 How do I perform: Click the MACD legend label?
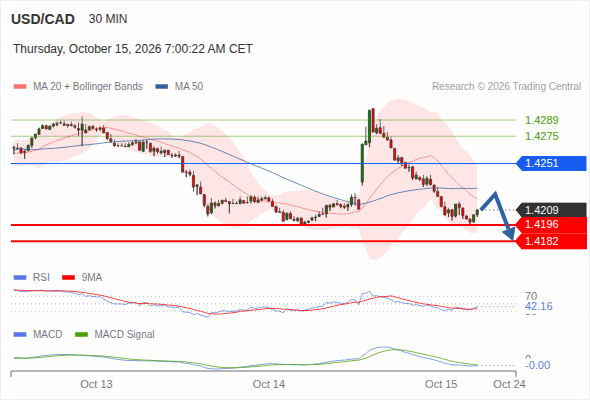pos(48,335)
